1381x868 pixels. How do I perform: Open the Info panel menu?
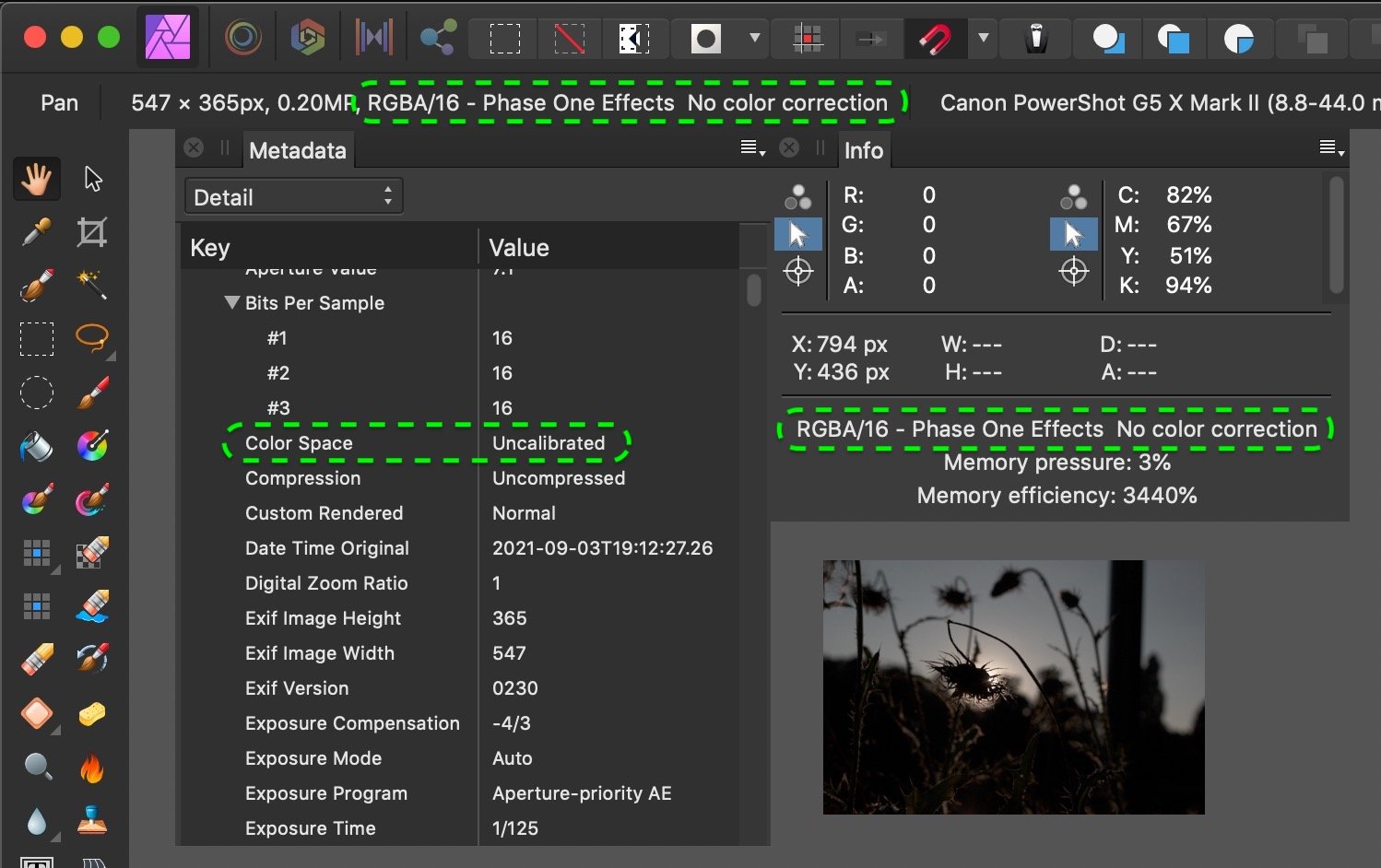pyautogui.click(x=1328, y=147)
